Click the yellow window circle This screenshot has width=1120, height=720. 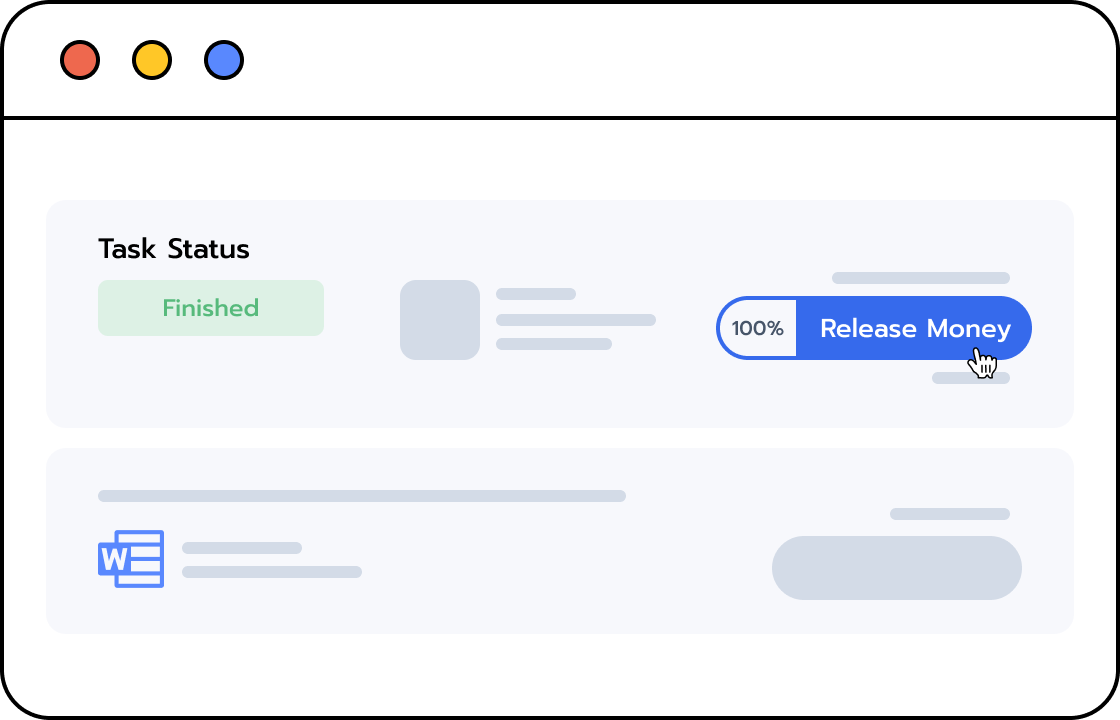pyautogui.click(x=152, y=60)
